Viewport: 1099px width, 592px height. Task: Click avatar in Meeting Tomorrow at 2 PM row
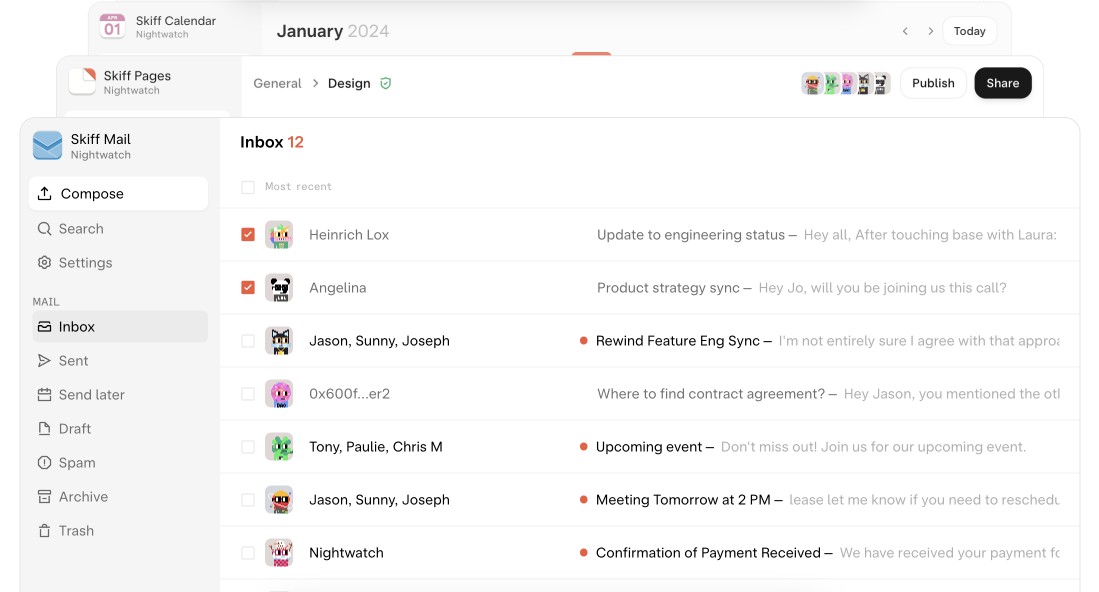pos(279,500)
